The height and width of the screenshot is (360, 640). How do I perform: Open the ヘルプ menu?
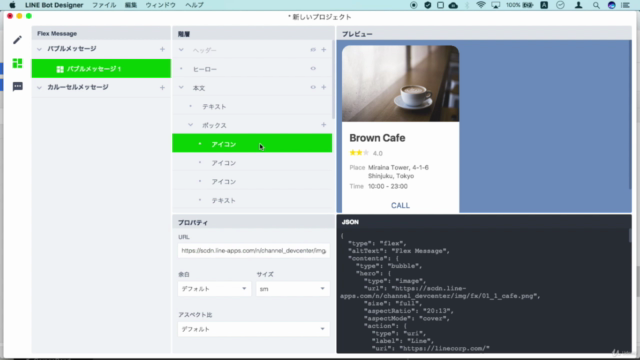click(x=194, y=5)
